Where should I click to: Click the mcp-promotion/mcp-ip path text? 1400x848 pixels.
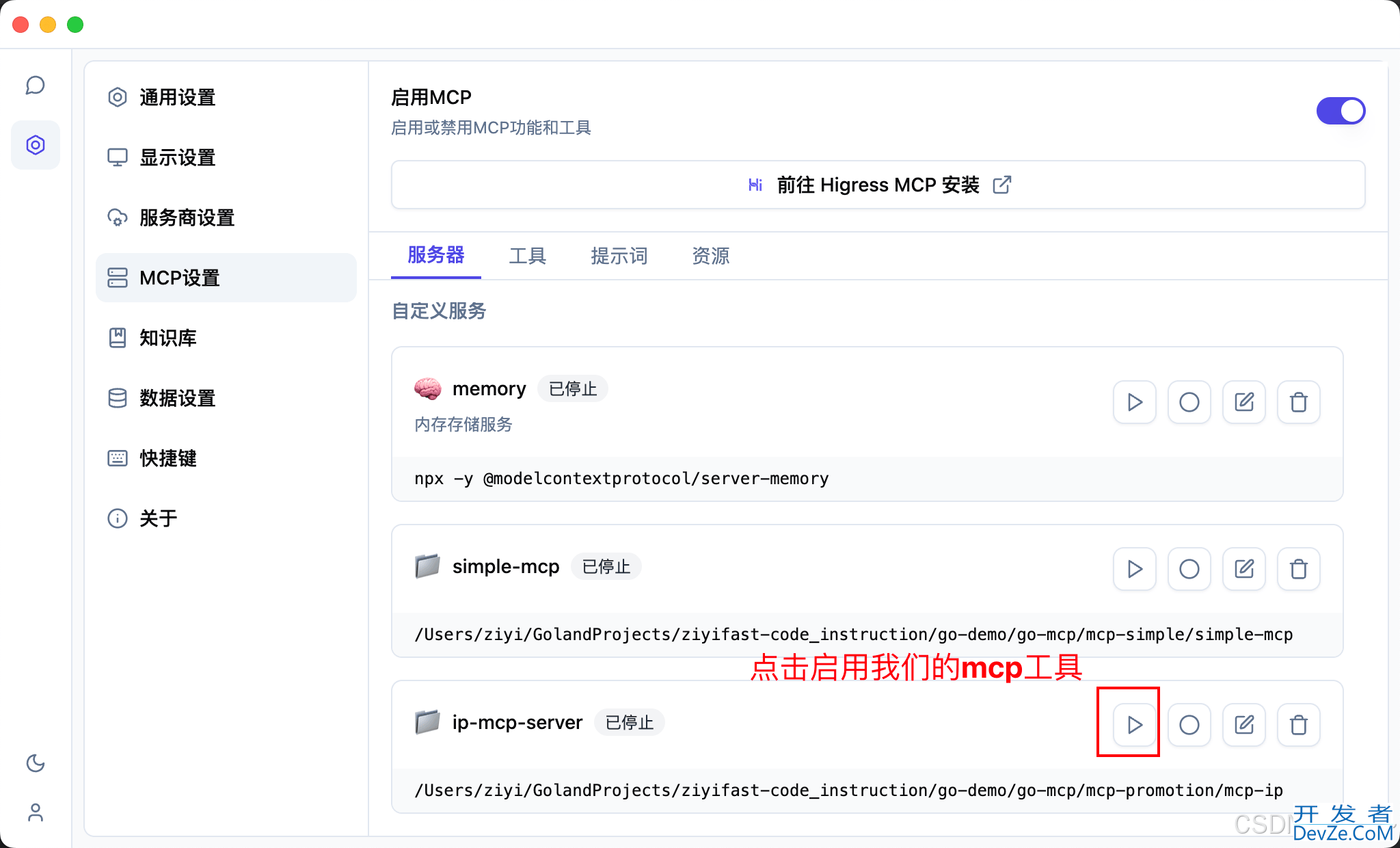coord(848,791)
